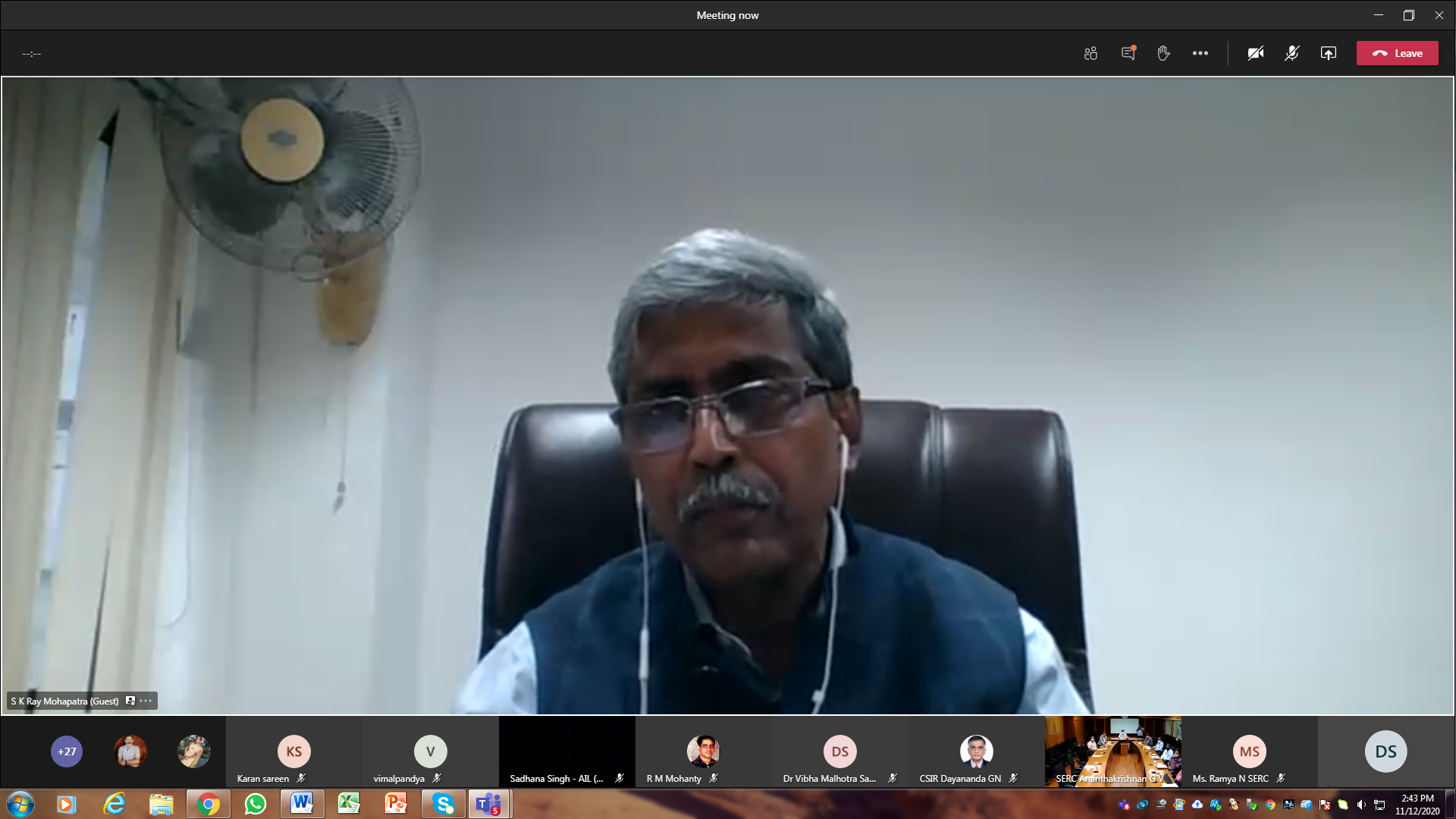
Task: Open options for S K Ray Mohapatra video
Action: 146,701
